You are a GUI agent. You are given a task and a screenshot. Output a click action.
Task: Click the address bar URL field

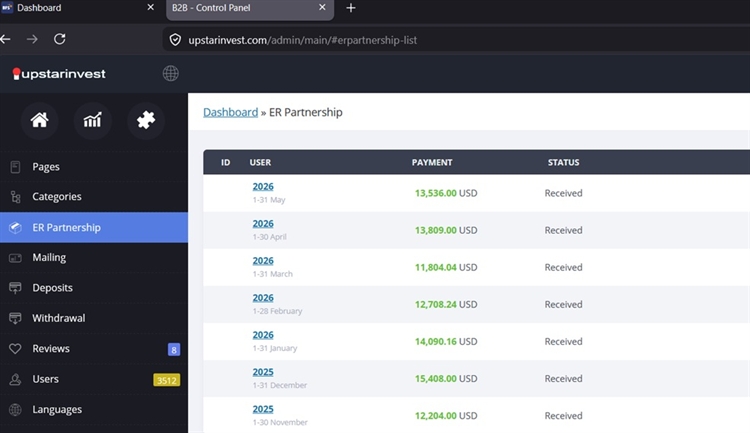point(457,40)
